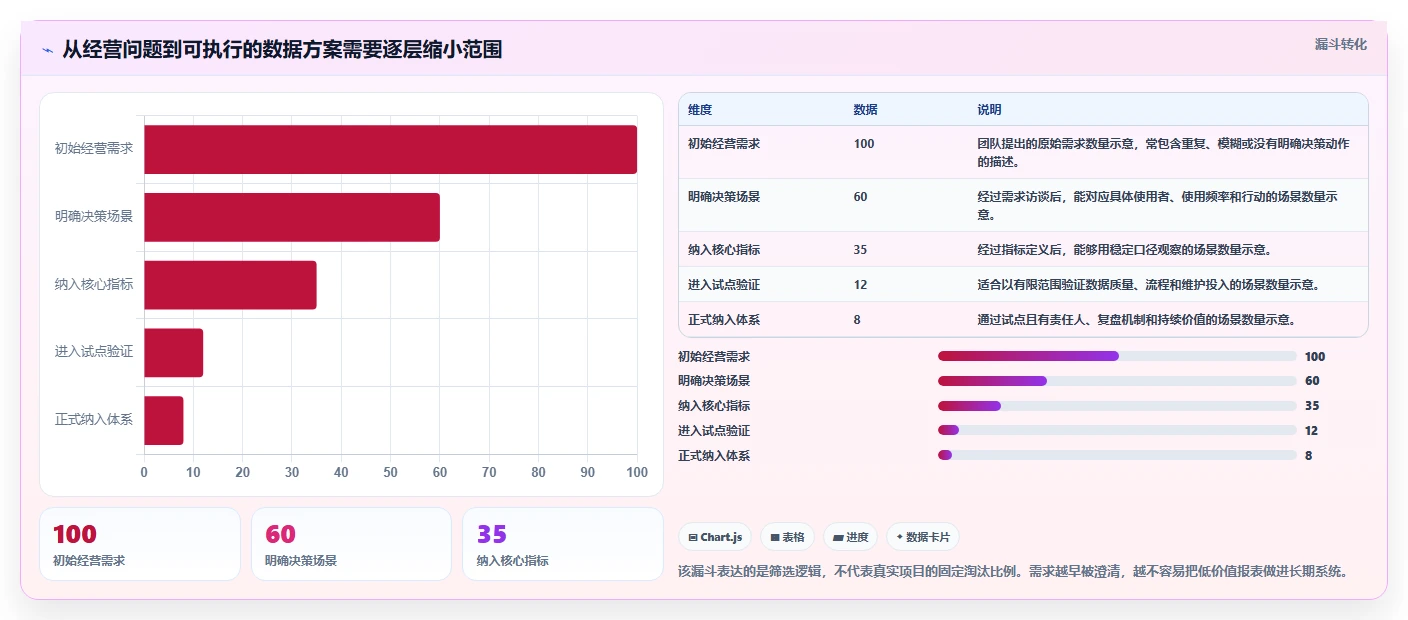Click the 数据 column header
Viewport: 1408px width, 620px height.
(x=866, y=110)
